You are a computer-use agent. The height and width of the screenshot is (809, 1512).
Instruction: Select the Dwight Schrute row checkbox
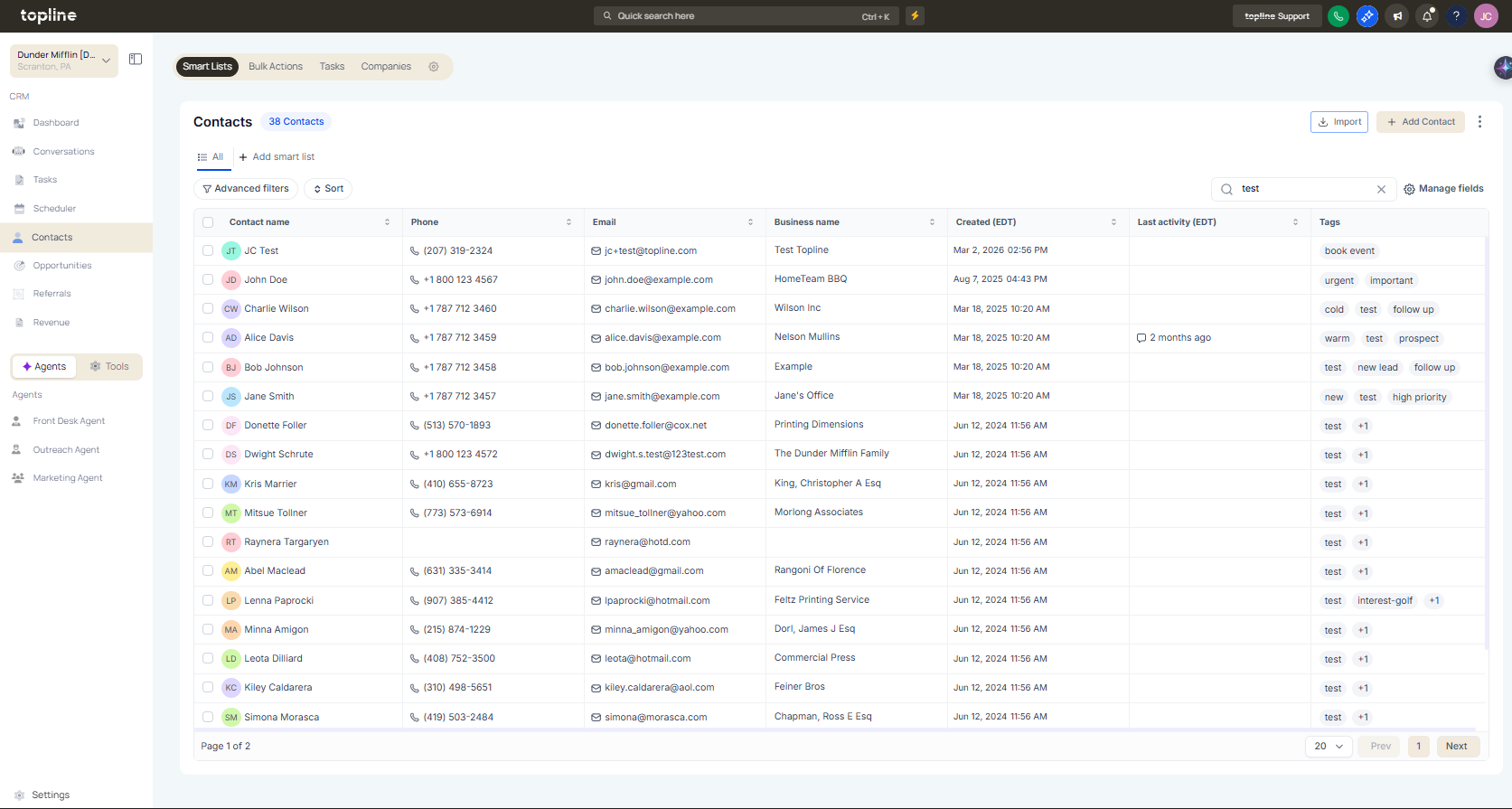[208, 454]
